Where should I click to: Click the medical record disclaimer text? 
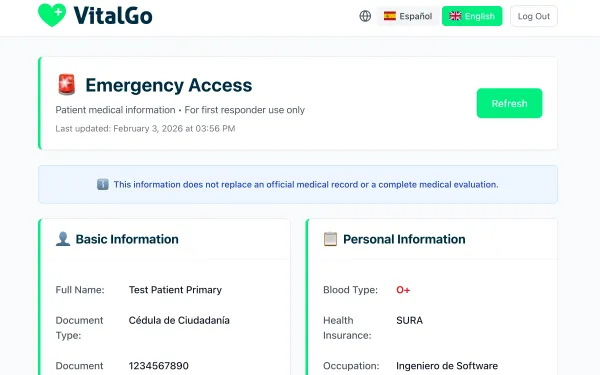(x=306, y=184)
